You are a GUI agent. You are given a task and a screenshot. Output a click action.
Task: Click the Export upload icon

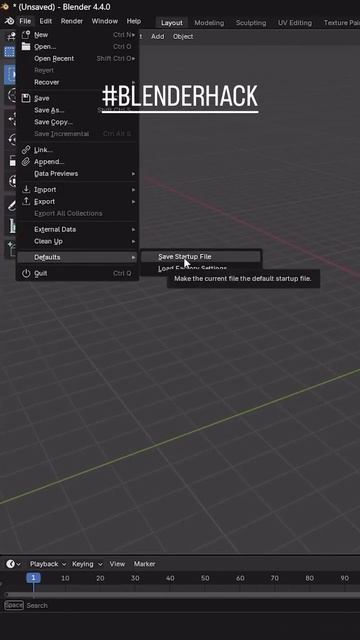click(x=26, y=201)
